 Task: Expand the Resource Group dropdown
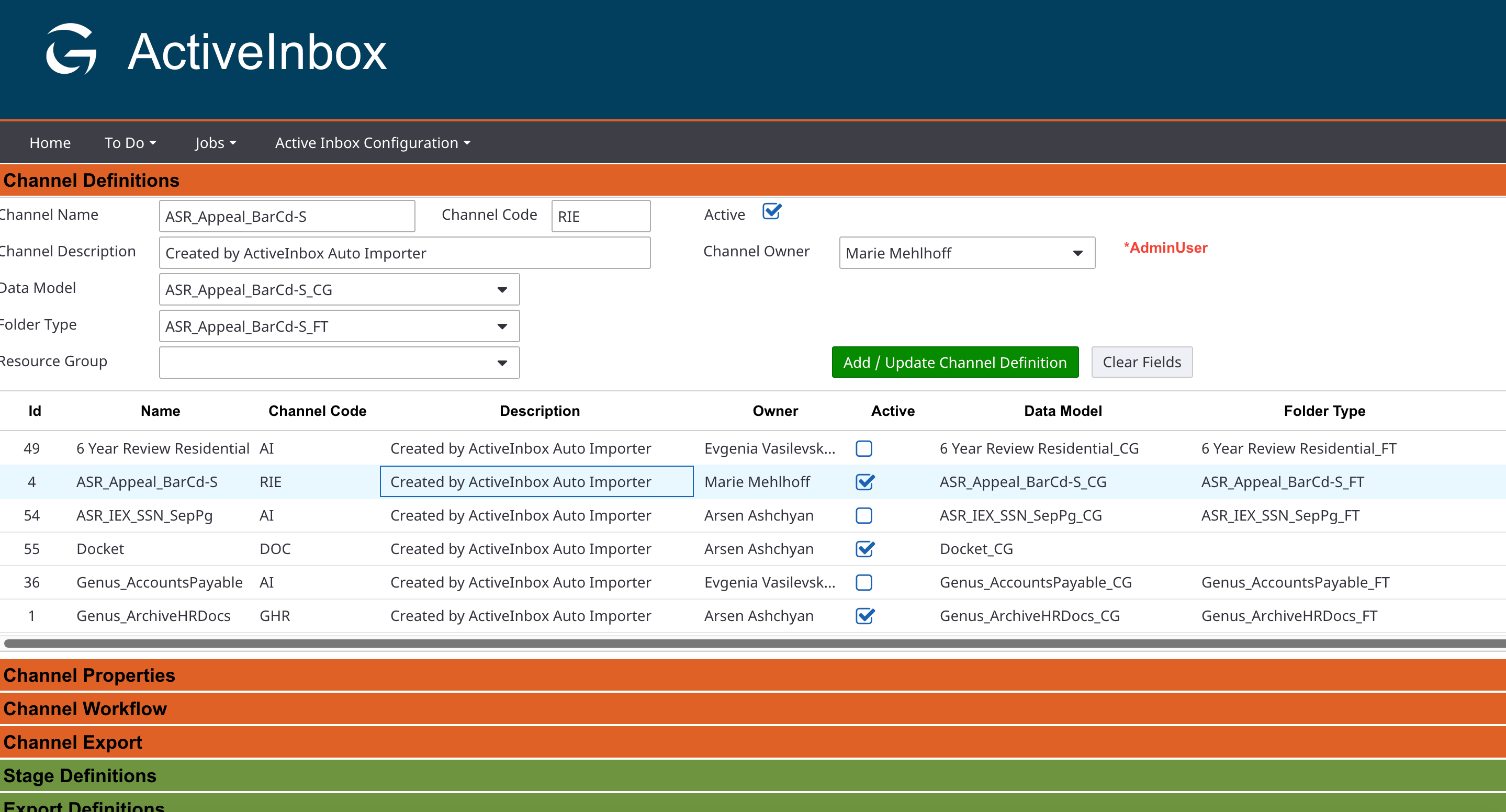click(339, 363)
